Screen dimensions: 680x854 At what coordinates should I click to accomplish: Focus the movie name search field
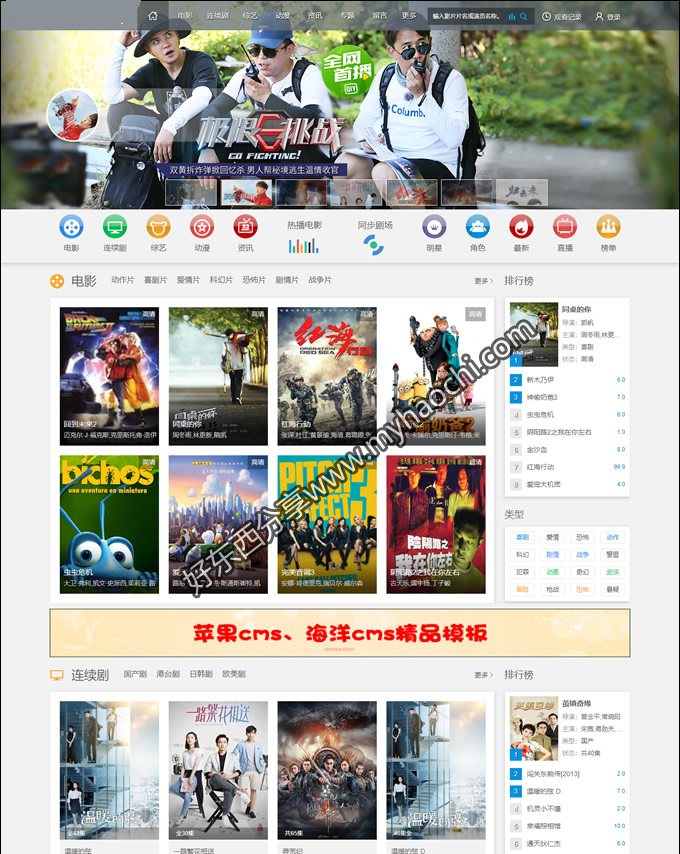coord(467,16)
